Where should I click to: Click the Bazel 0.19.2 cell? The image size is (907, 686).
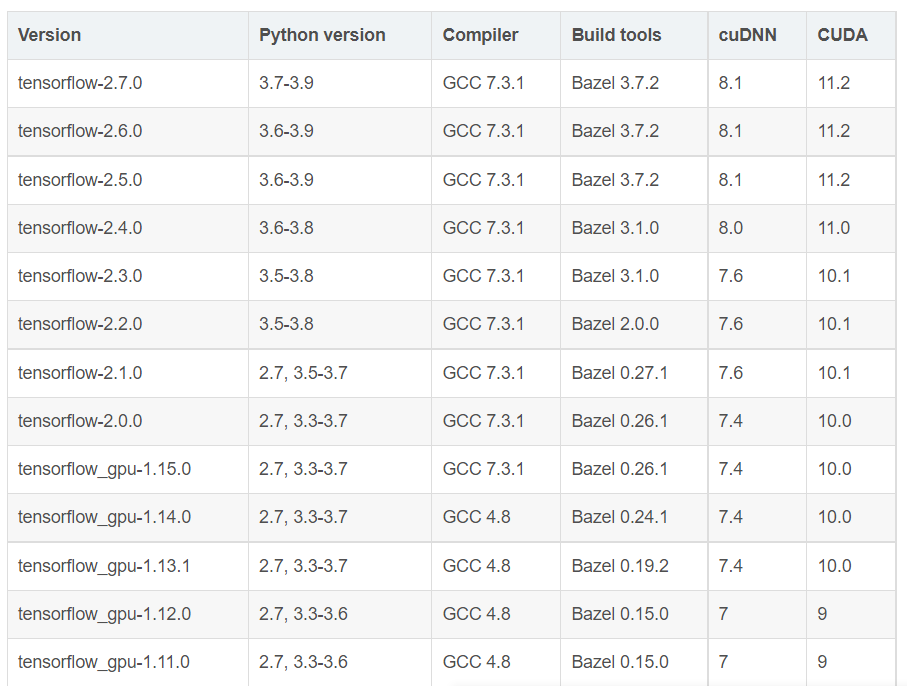pos(620,566)
